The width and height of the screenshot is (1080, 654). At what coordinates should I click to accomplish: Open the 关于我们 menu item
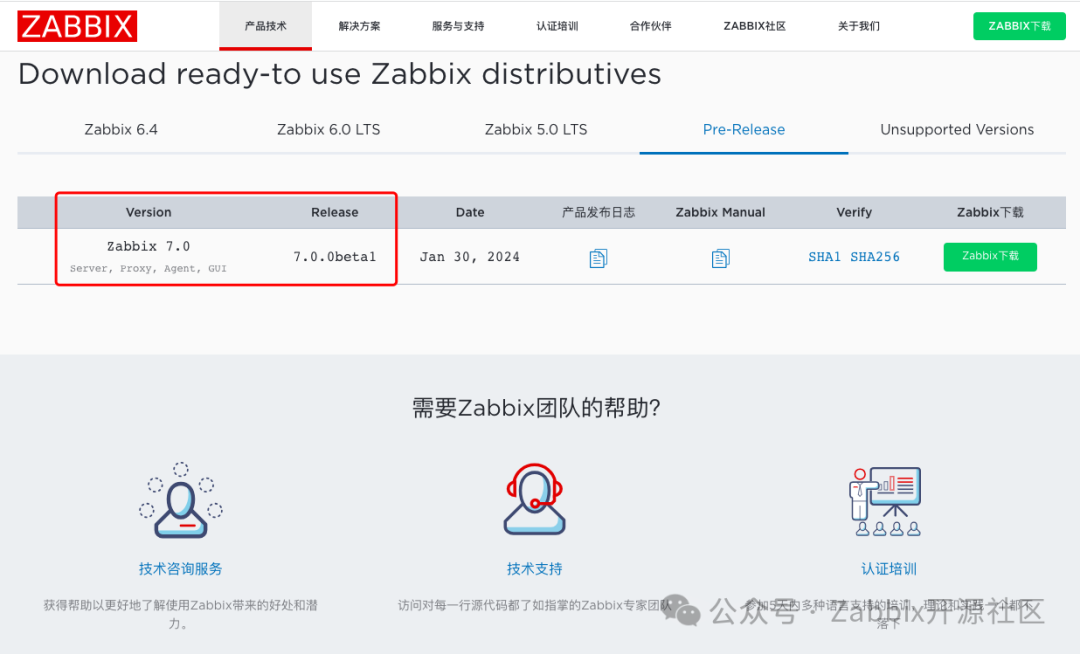pos(857,26)
